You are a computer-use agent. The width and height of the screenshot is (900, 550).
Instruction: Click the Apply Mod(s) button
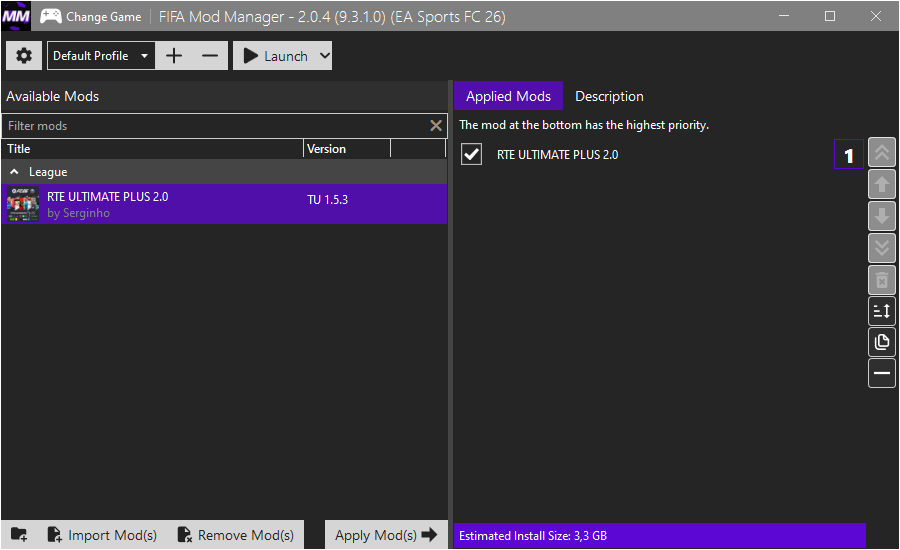(385, 535)
